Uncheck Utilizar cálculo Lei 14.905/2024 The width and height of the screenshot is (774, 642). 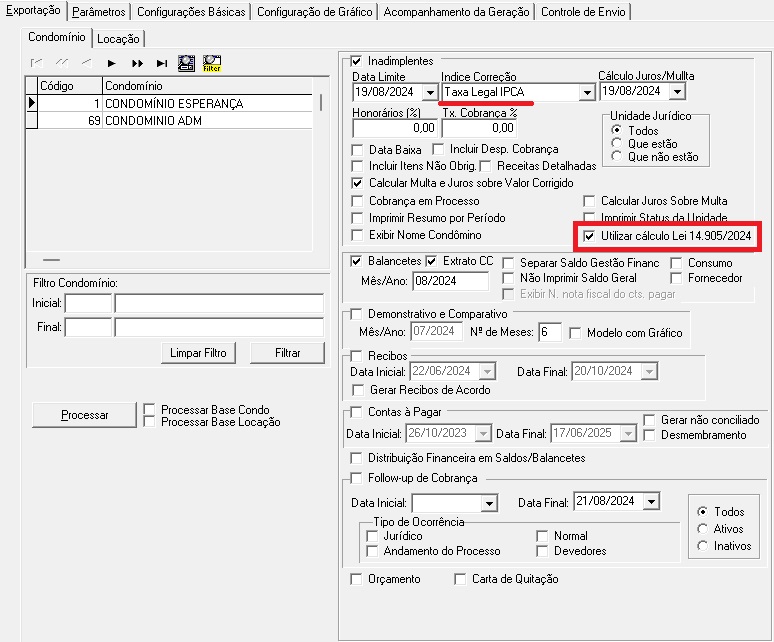(589, 235)
